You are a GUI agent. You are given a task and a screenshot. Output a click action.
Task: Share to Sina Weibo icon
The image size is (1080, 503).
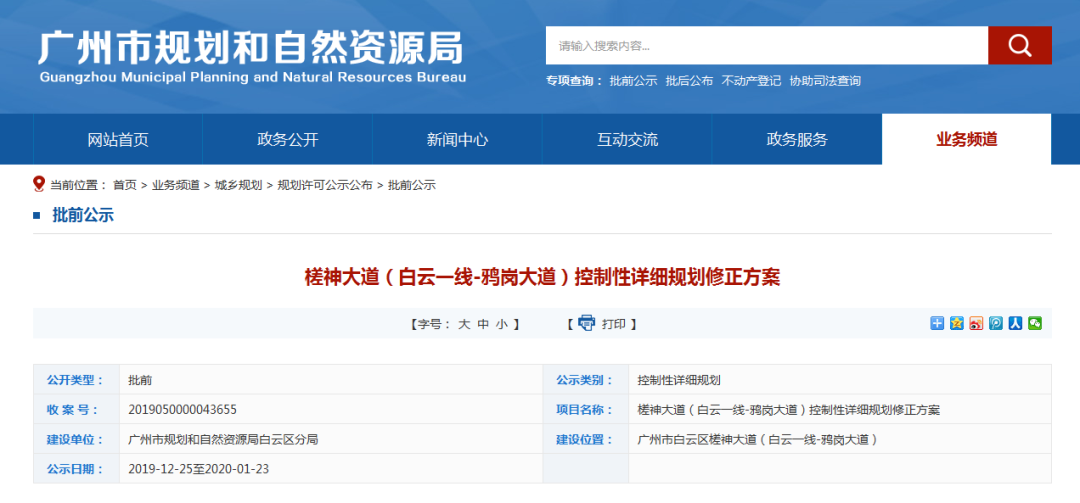pyautogui.click(x=976, y=323)
